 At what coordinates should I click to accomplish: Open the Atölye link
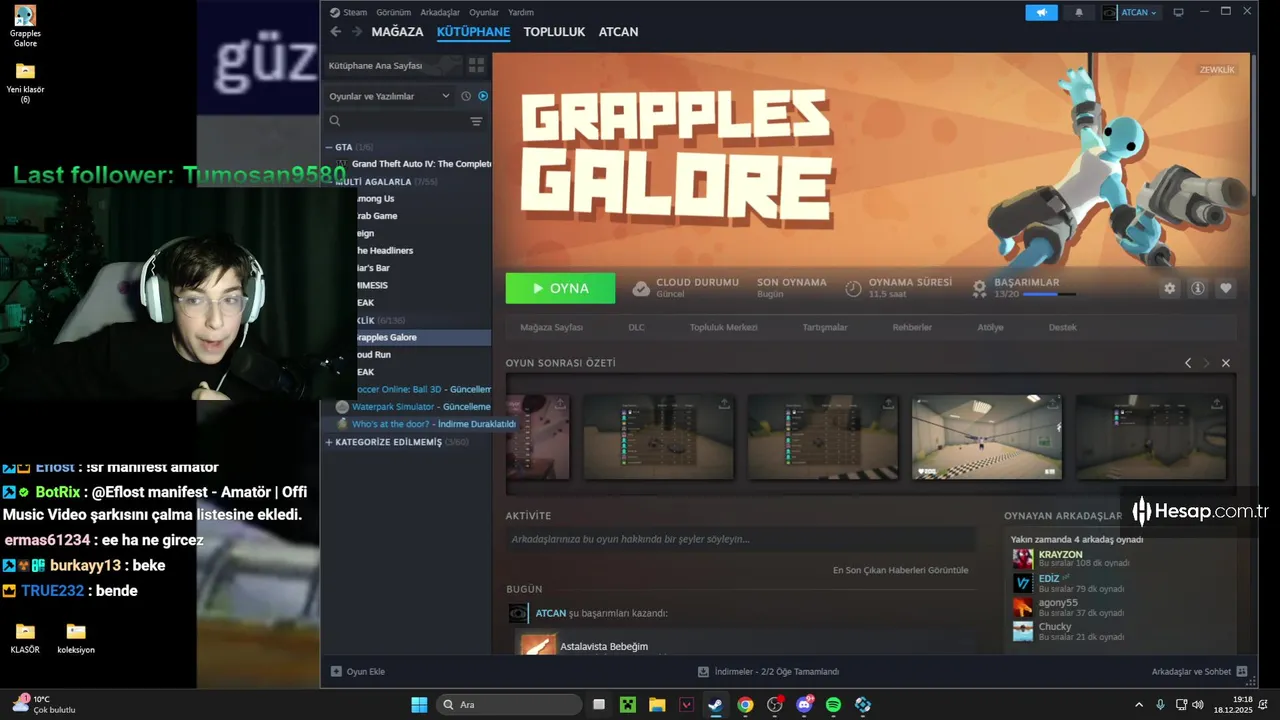pos(990,327)
